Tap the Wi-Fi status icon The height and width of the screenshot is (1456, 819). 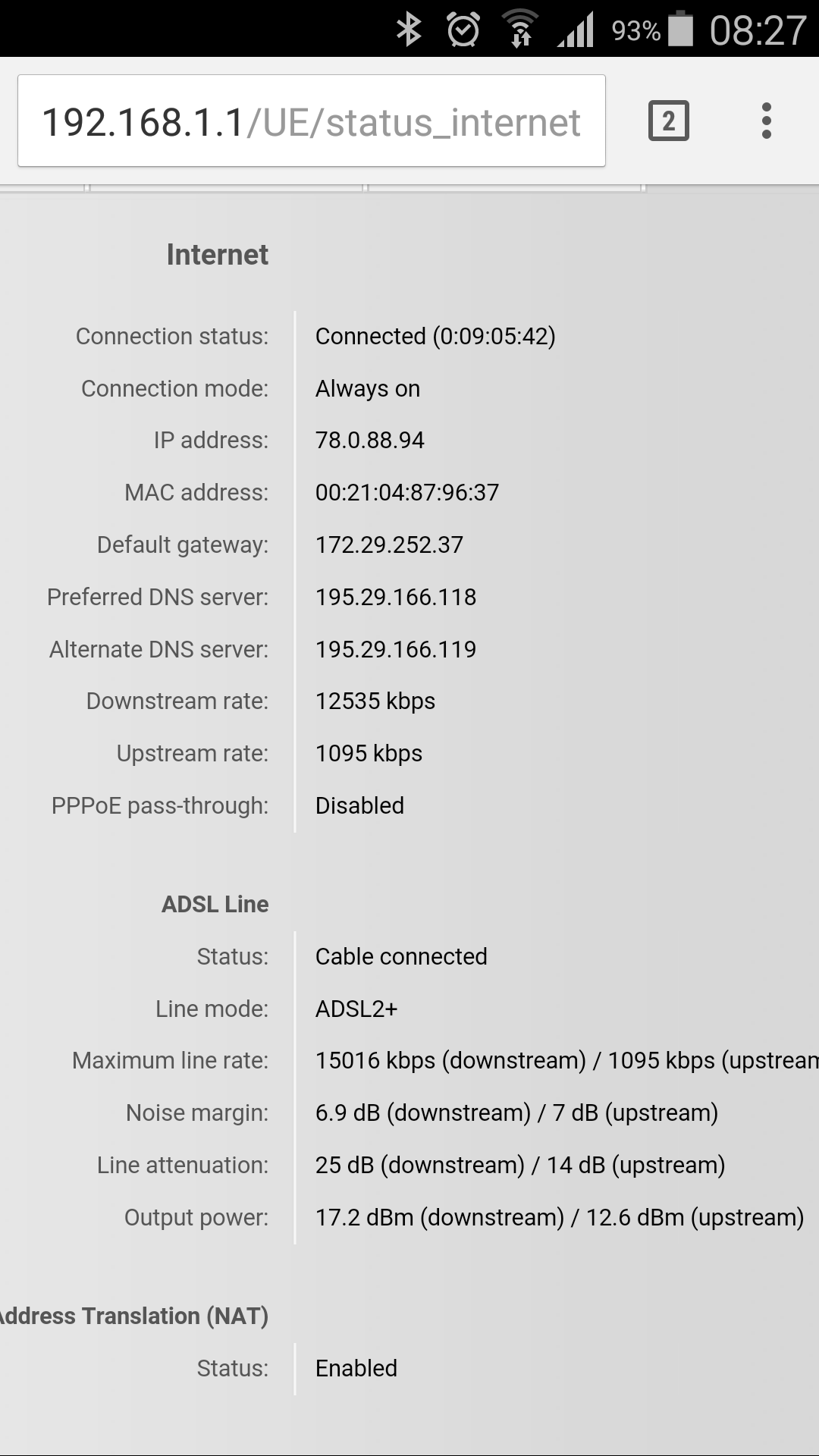(x=520, y=30)
